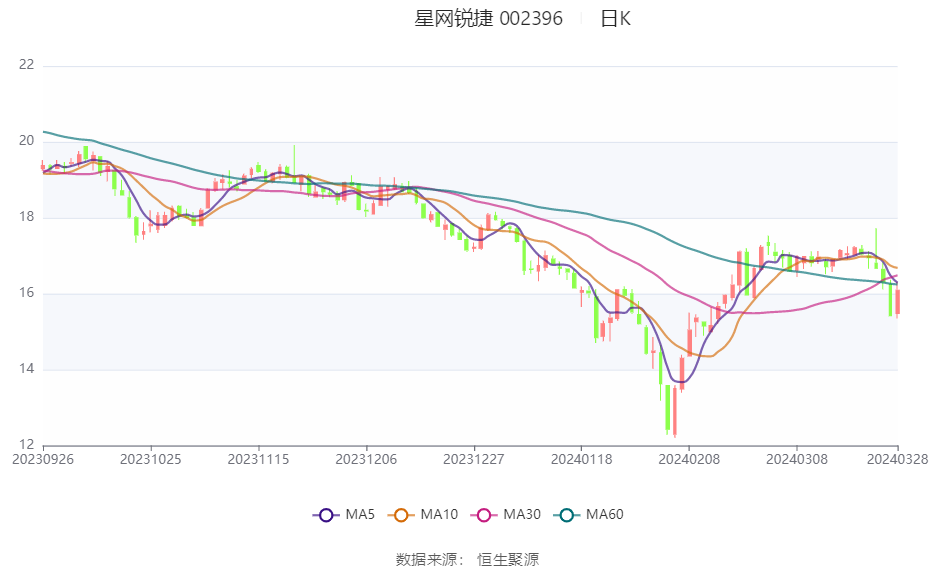Select the 日K chart type label

pyautogui.click(x=615, y=19)
